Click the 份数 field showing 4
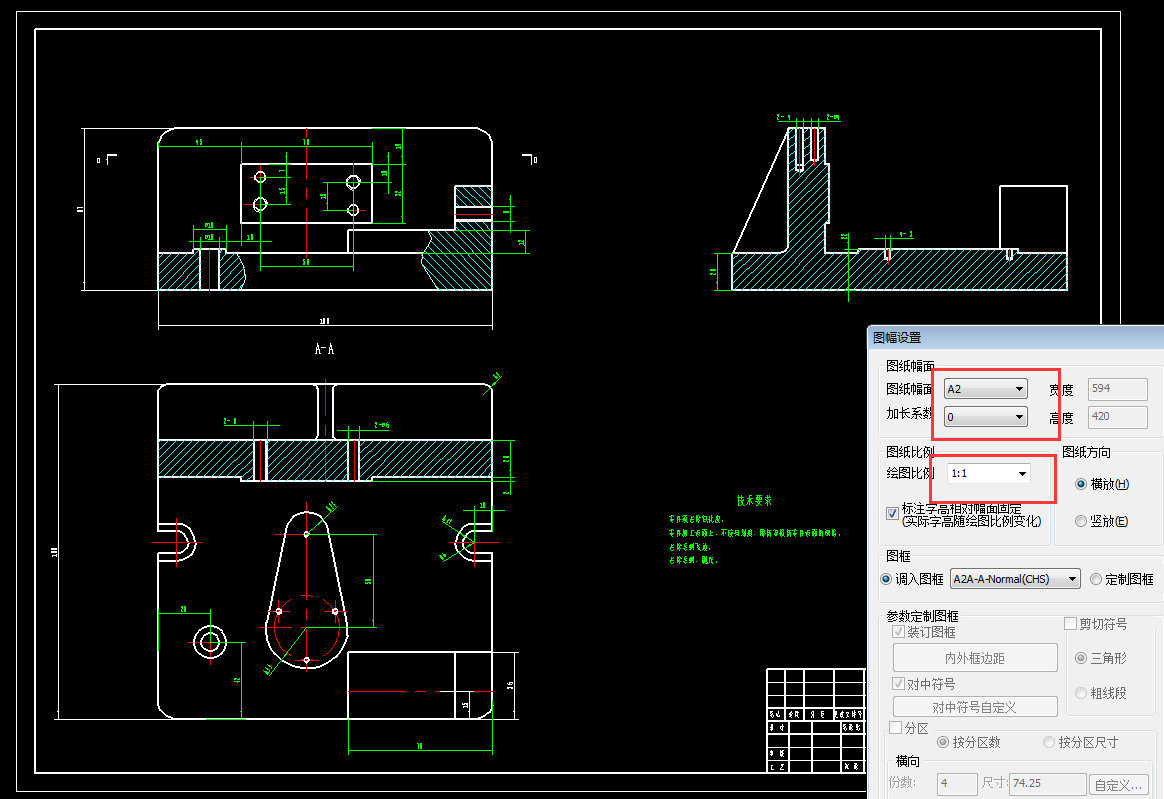The image size is (1164, 799). pos(957,783)
